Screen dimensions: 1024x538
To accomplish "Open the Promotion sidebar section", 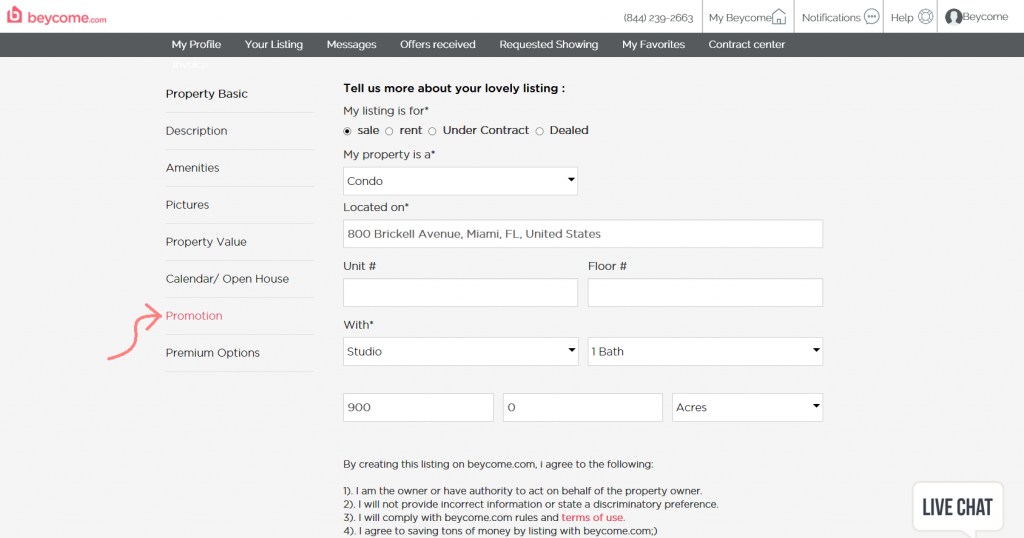I will [194, 316].
